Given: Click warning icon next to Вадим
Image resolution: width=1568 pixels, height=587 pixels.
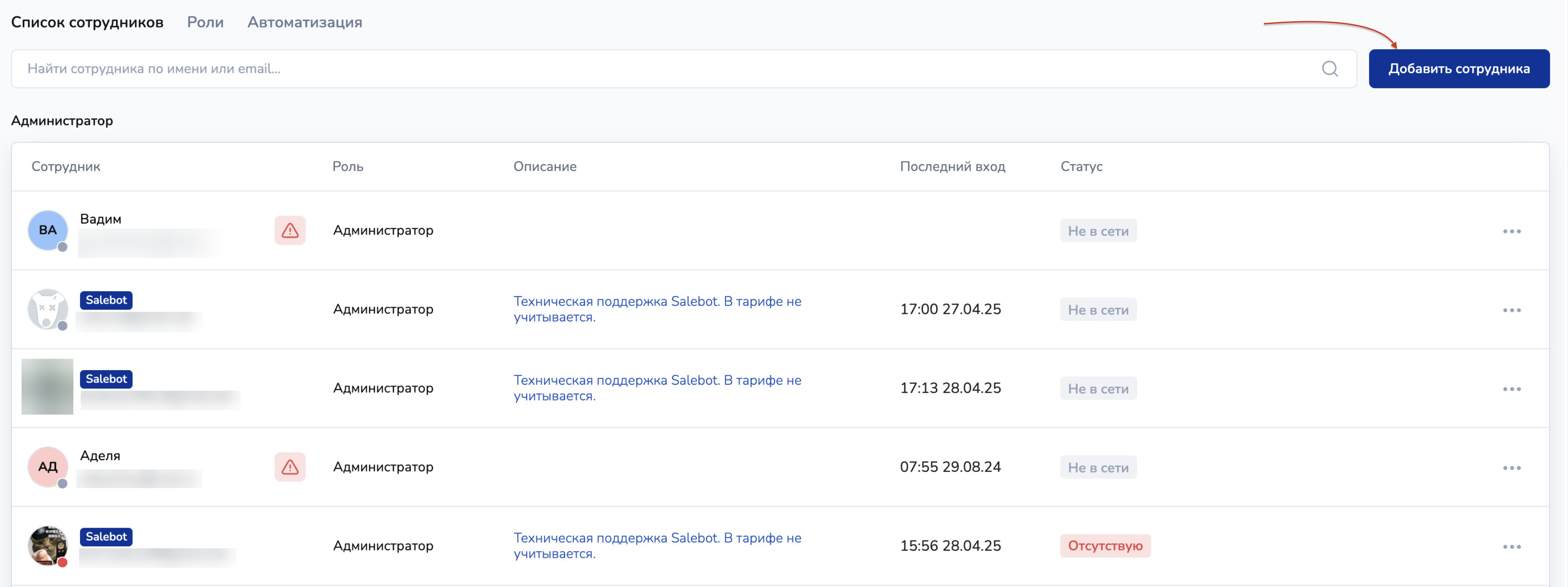Looking at the screenshot, I should click(290, 230).
